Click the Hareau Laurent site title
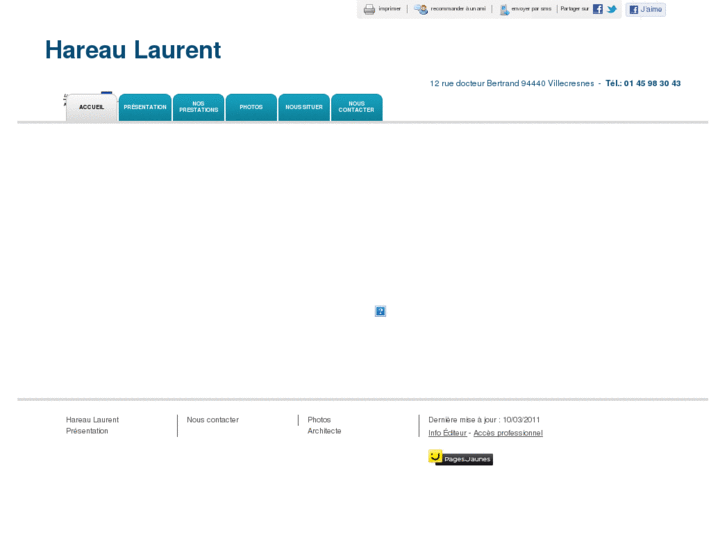Image resolution: width=727 pixels, height=545 pixels. (133, 50)
